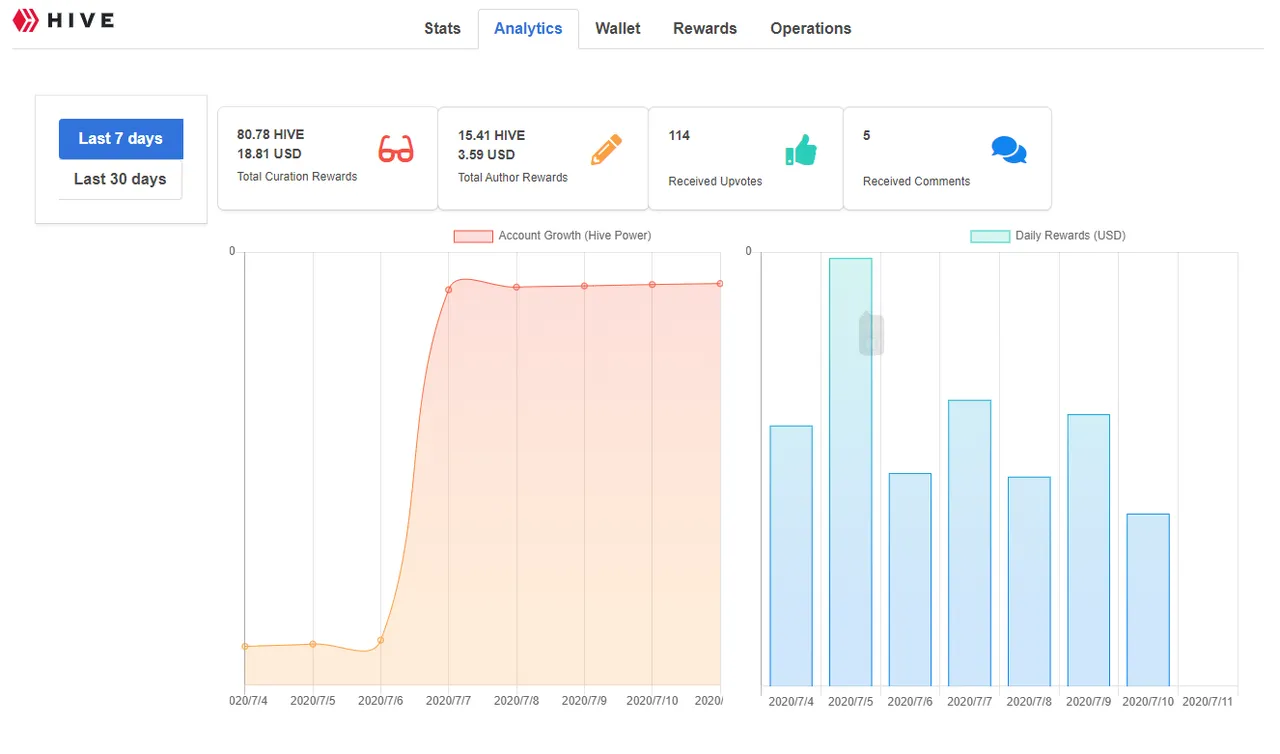Click the 2020/7/9 point on growth line
Viewport: 1280px width, 754px height.
(584, 286)
